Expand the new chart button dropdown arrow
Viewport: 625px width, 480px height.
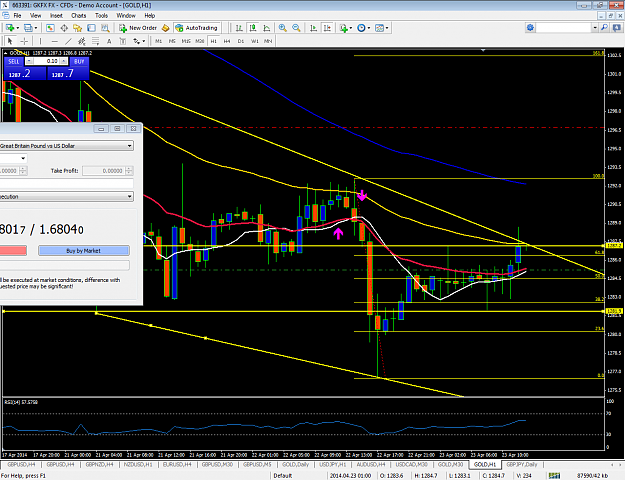tap(18, 28)
